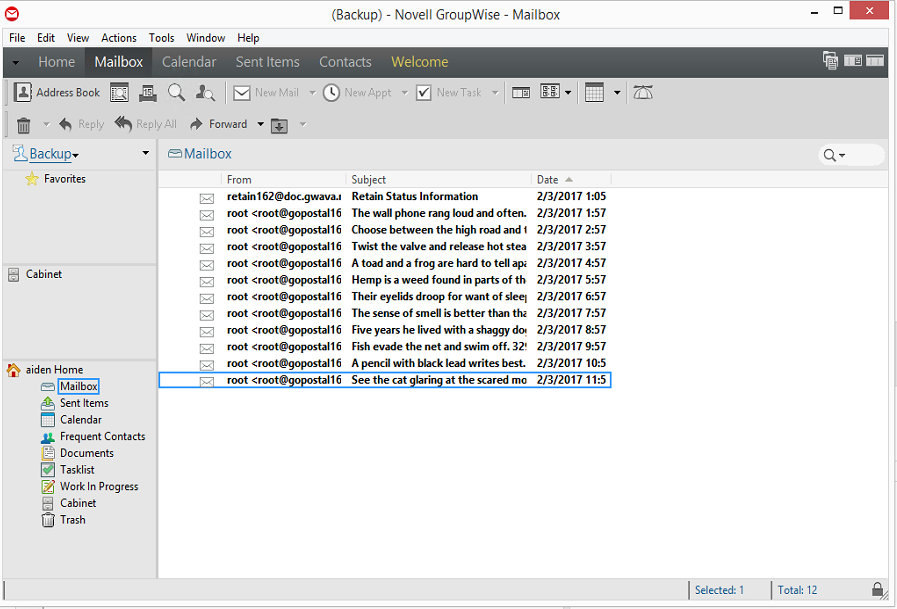The width and height of the screenshot is (897, 609).
Task: Open the calendar grid dropdown arrow
Action: click(617, 93)
